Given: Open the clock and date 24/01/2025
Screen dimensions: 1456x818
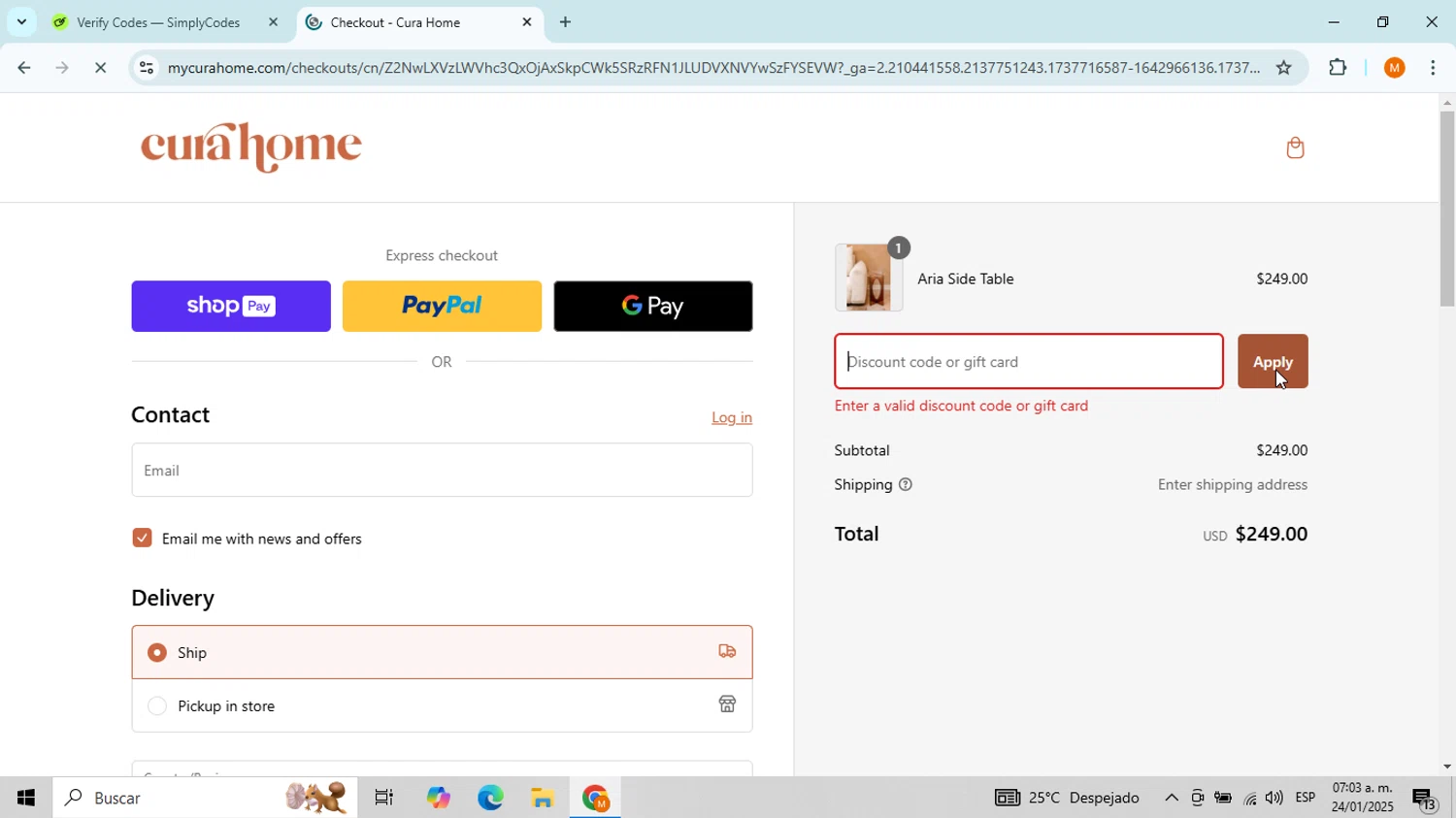Looking at the screenshot, I should click(1363, 798).
